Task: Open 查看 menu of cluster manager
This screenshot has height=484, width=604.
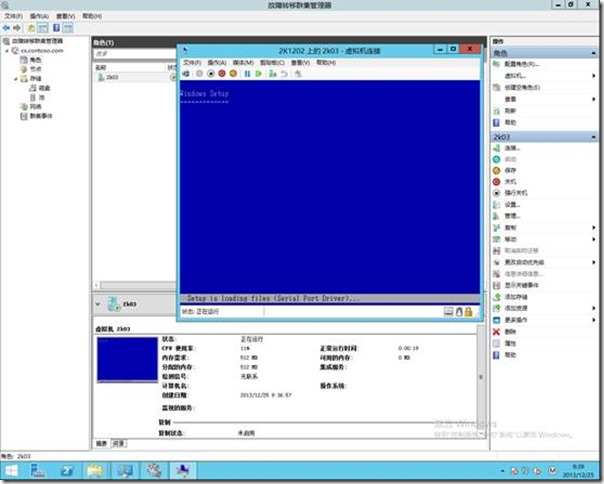Action: (x=65, y=16)
